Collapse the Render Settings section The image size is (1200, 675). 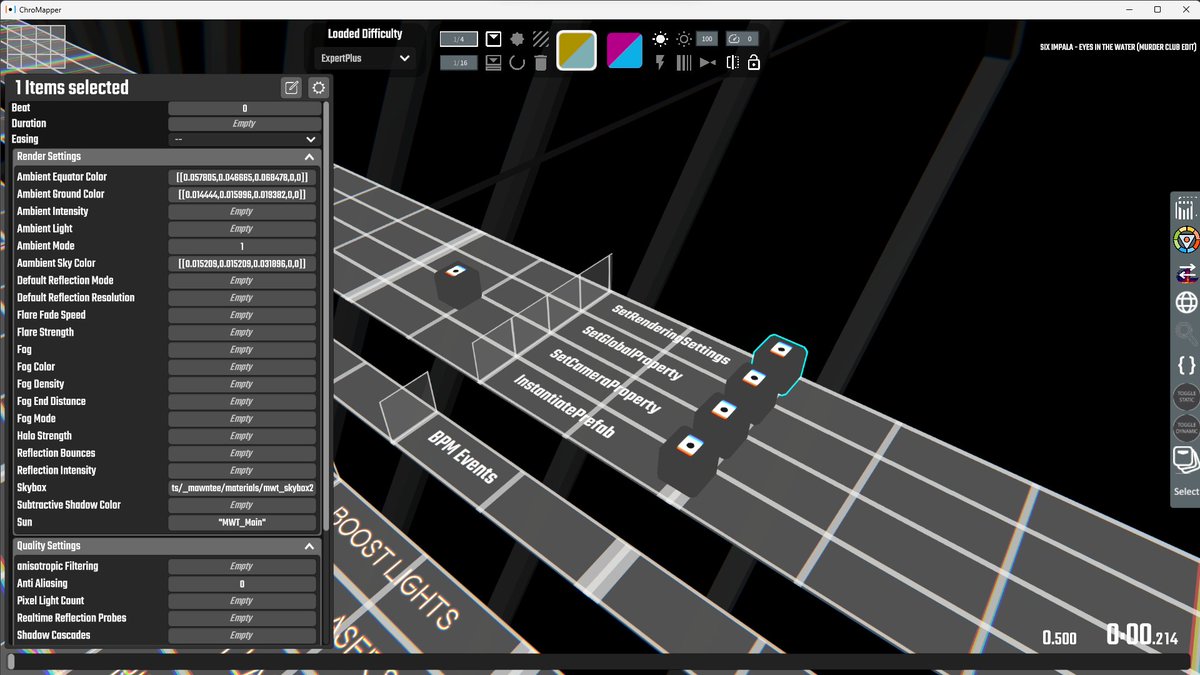(309, 156)
